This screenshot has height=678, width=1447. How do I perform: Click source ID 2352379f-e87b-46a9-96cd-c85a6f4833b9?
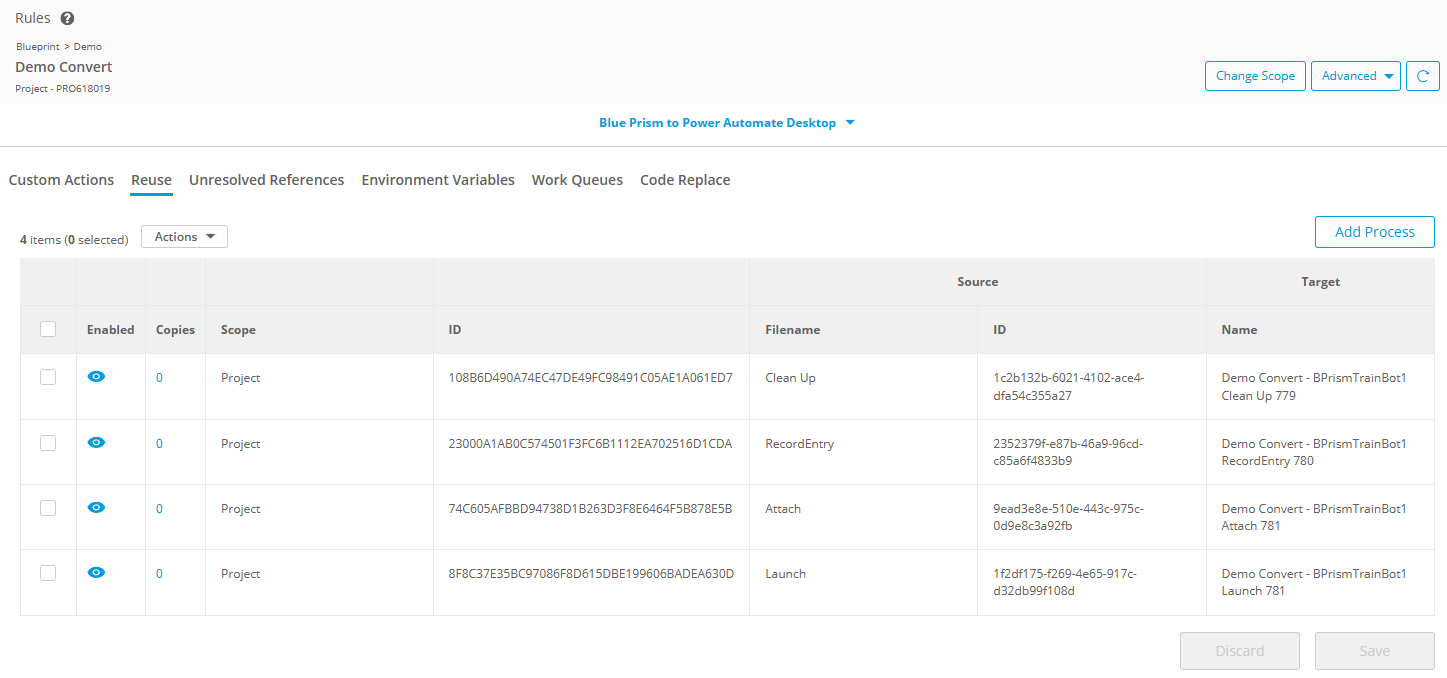pyautogui.click(x=1068, y=452)
